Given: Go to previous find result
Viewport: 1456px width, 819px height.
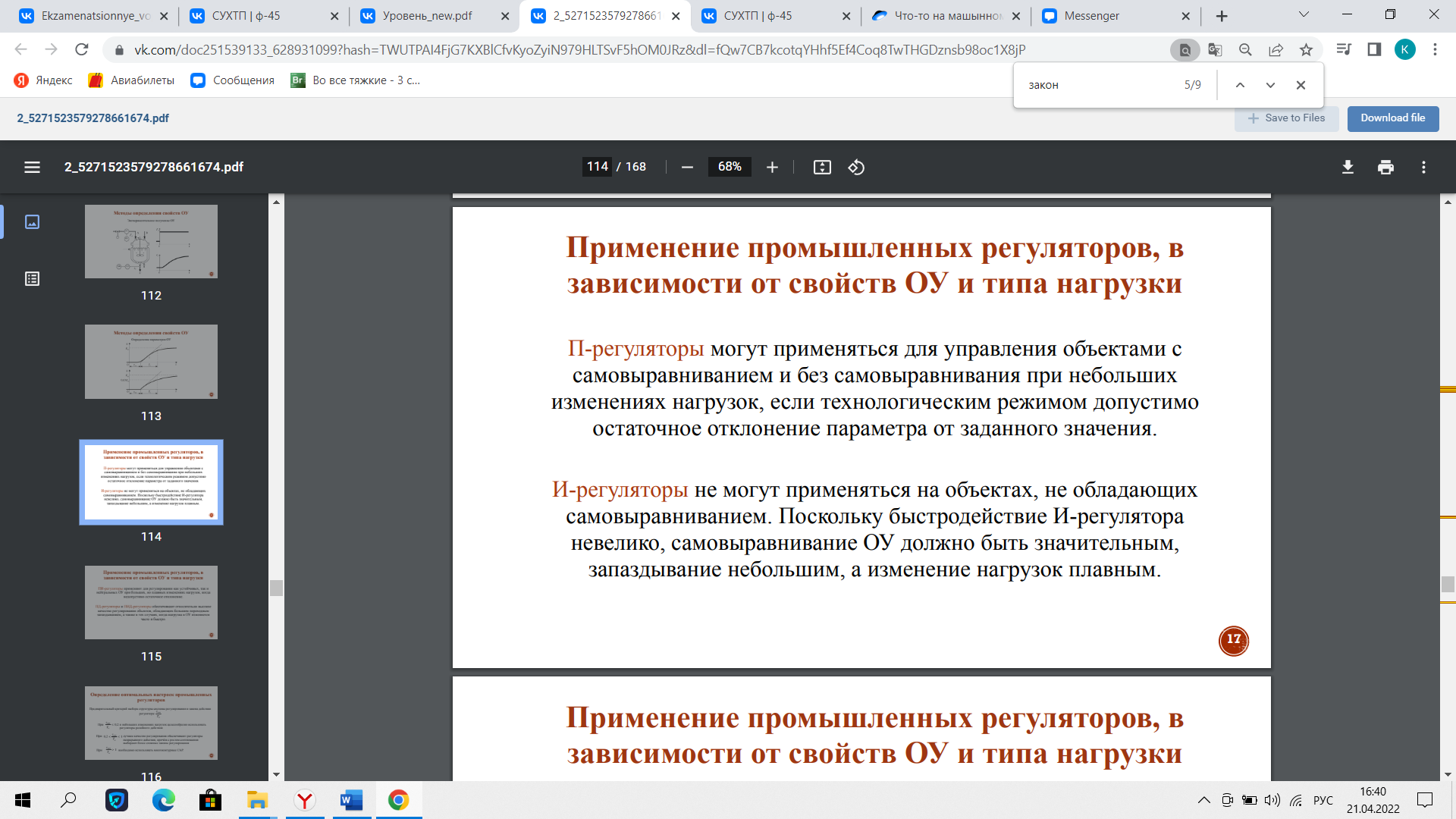Looking at the screenshot, I should click(1240, 85).
